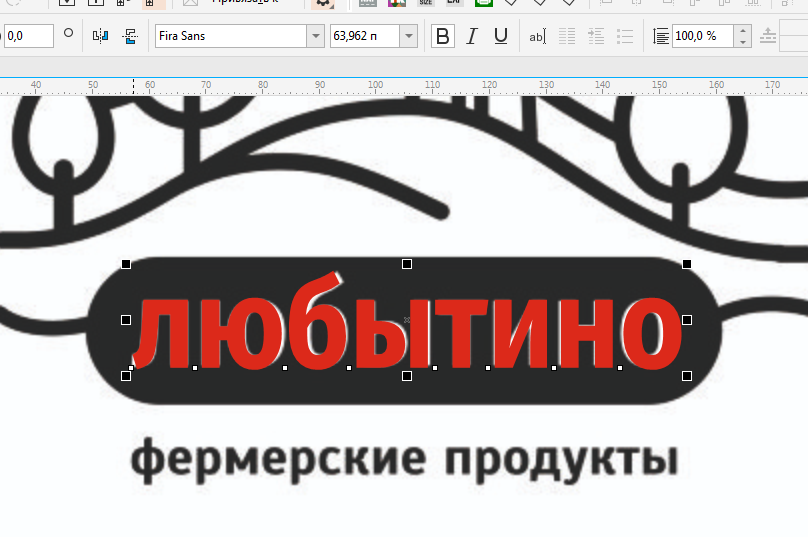This screenshot has width=808, height=537.
Task: Mirror the selected text horizontally
Action: tap(100, 36)
